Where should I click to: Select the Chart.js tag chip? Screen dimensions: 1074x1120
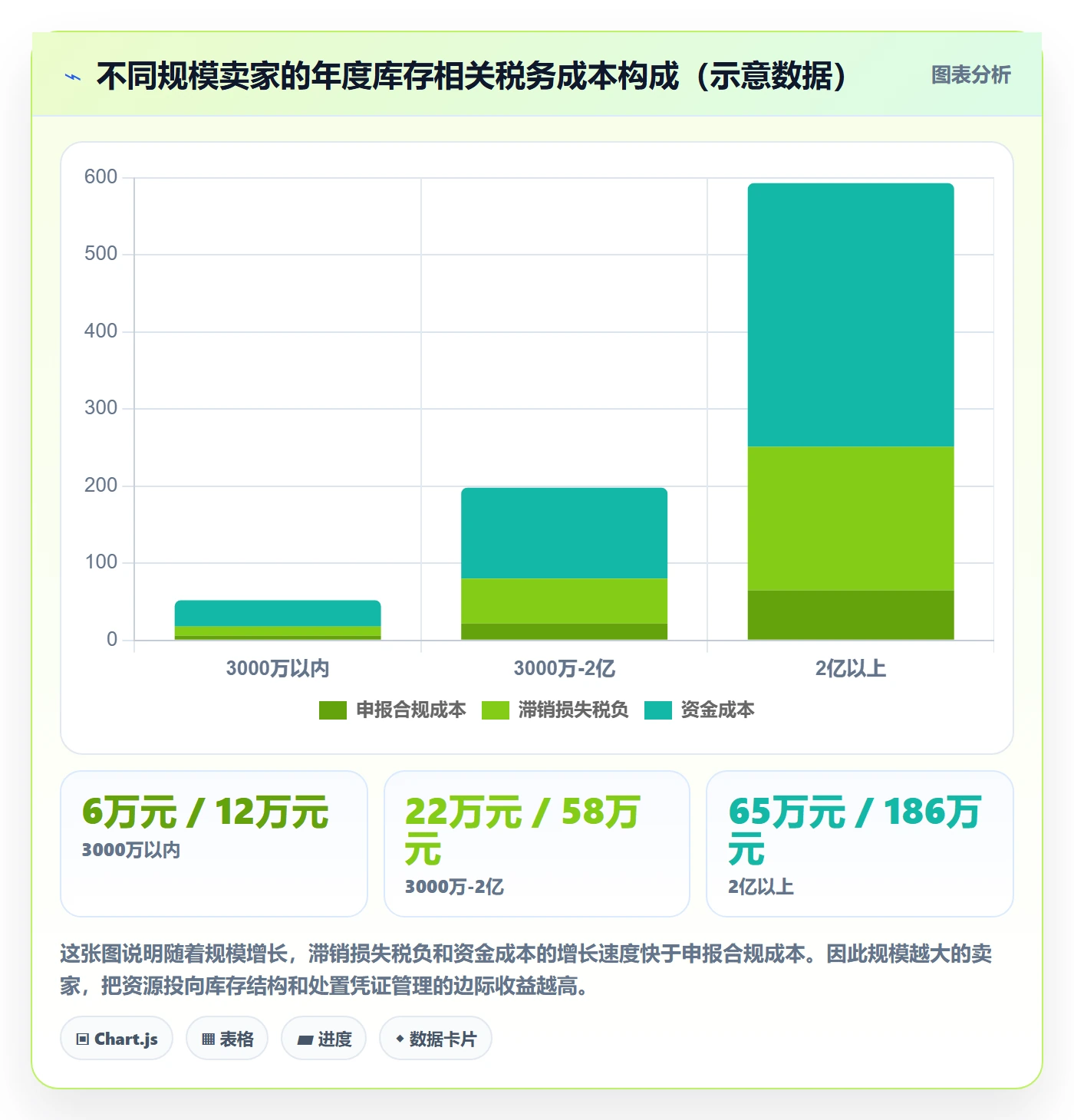pyautogui.click(x=117, y=1039)
